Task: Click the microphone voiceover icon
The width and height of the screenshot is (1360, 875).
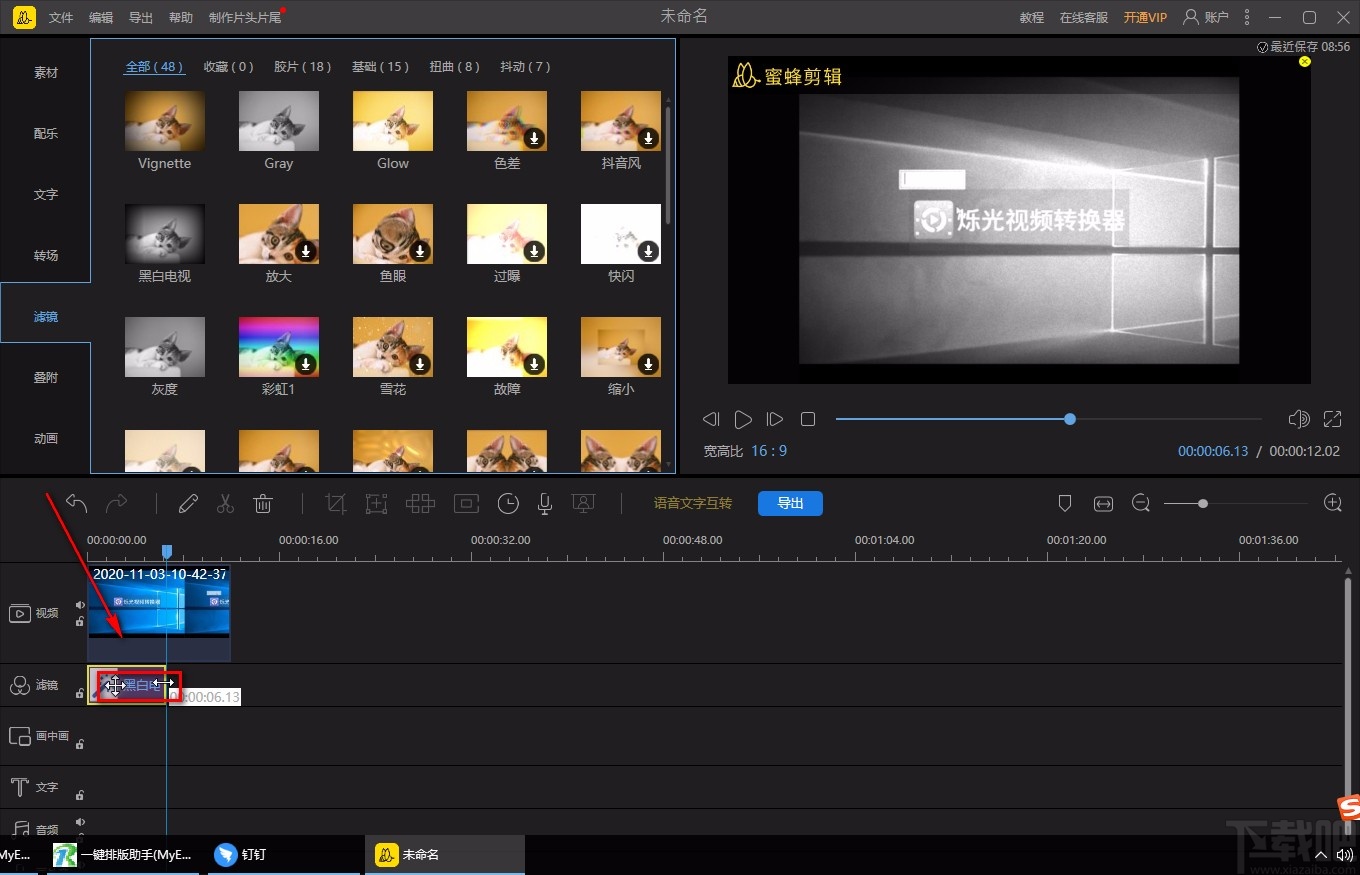Action: point(545,504)
